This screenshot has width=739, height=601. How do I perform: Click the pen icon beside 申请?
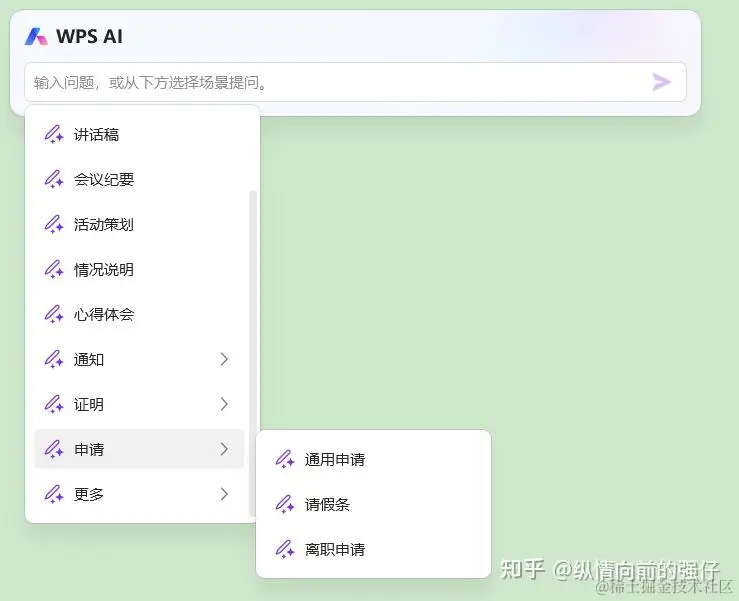[54, 449]
